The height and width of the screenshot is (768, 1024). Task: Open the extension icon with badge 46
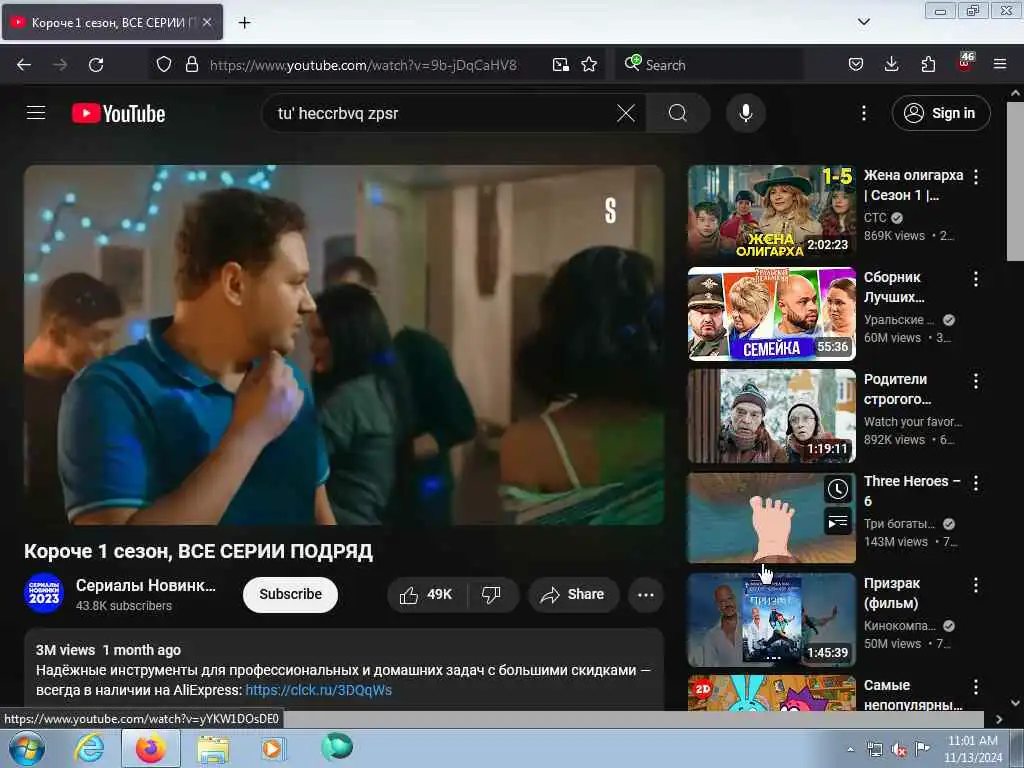click(965, 63)
